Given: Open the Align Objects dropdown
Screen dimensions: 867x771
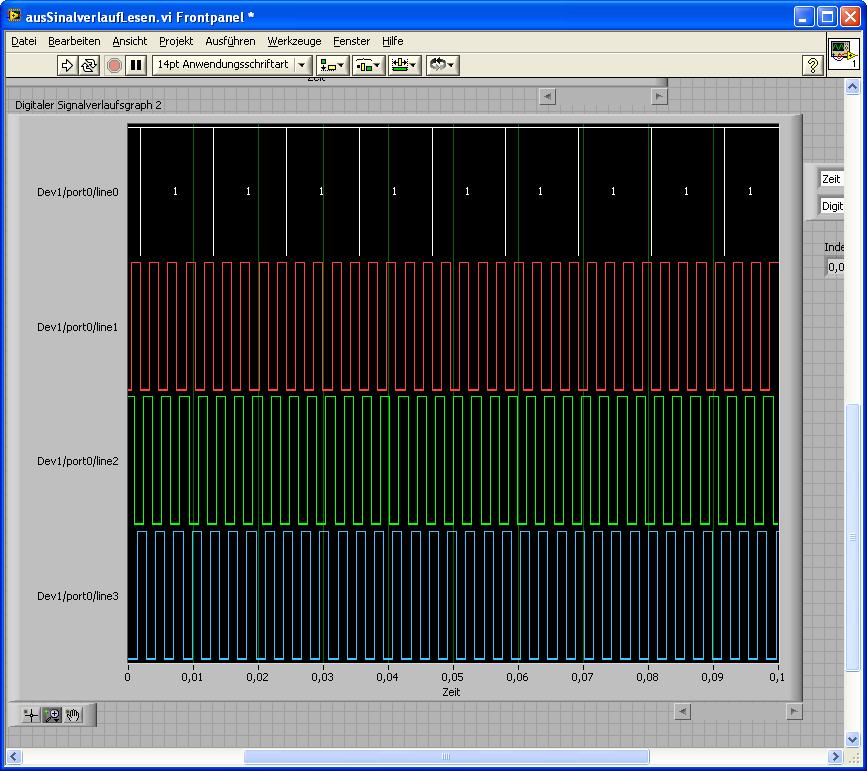Looking at the screenshot, I should tap(332, 65).
